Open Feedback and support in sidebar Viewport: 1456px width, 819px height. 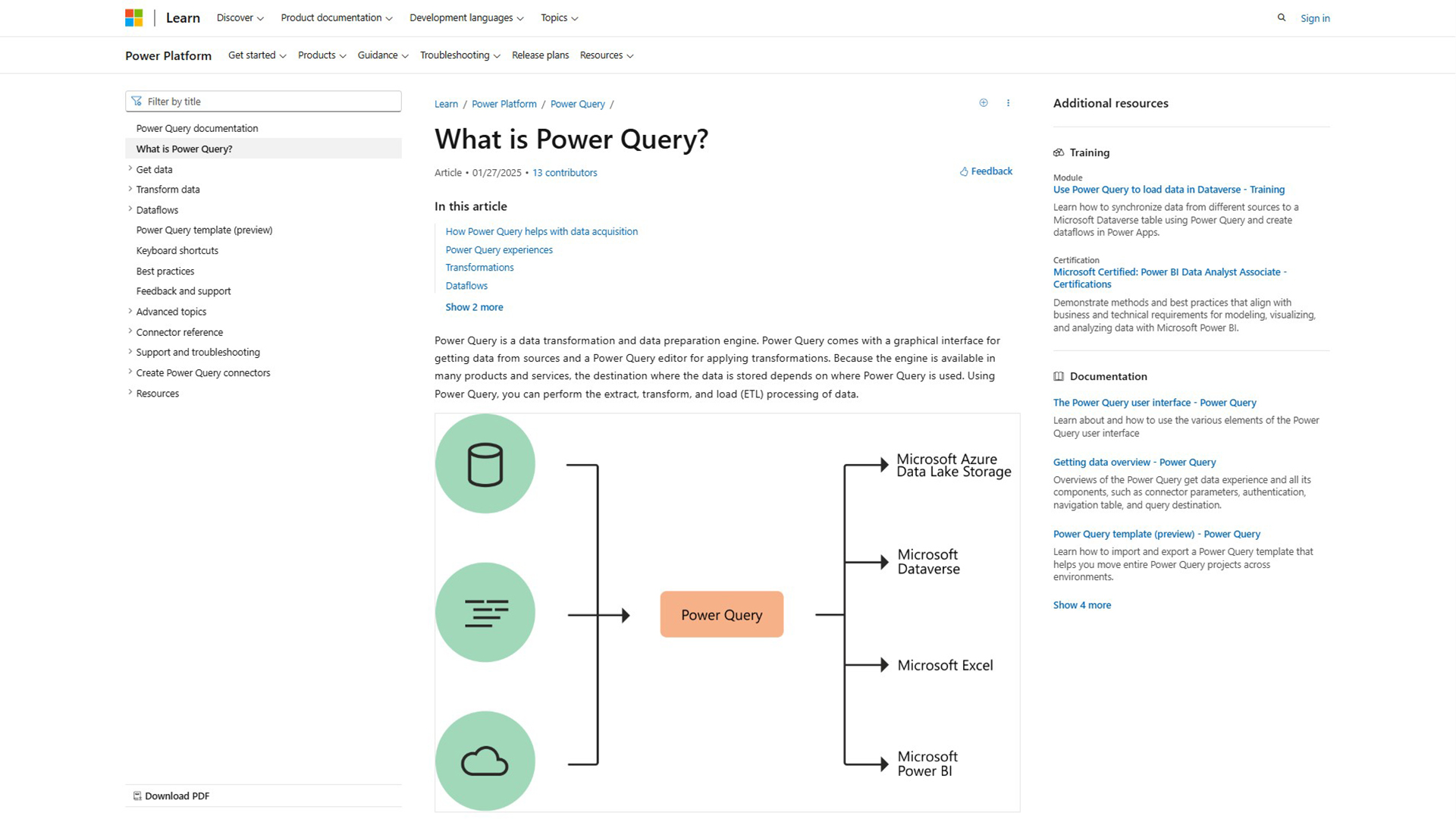(x=184, y=291)
